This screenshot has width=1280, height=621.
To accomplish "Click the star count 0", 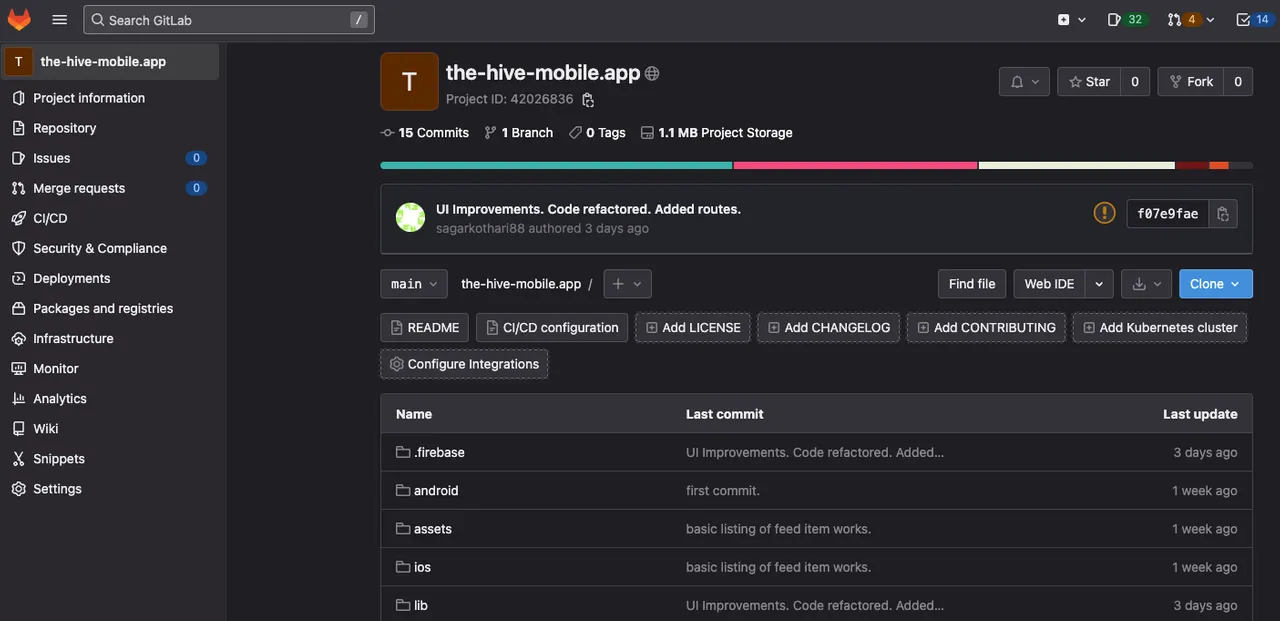I will [x=1134, y=82].
